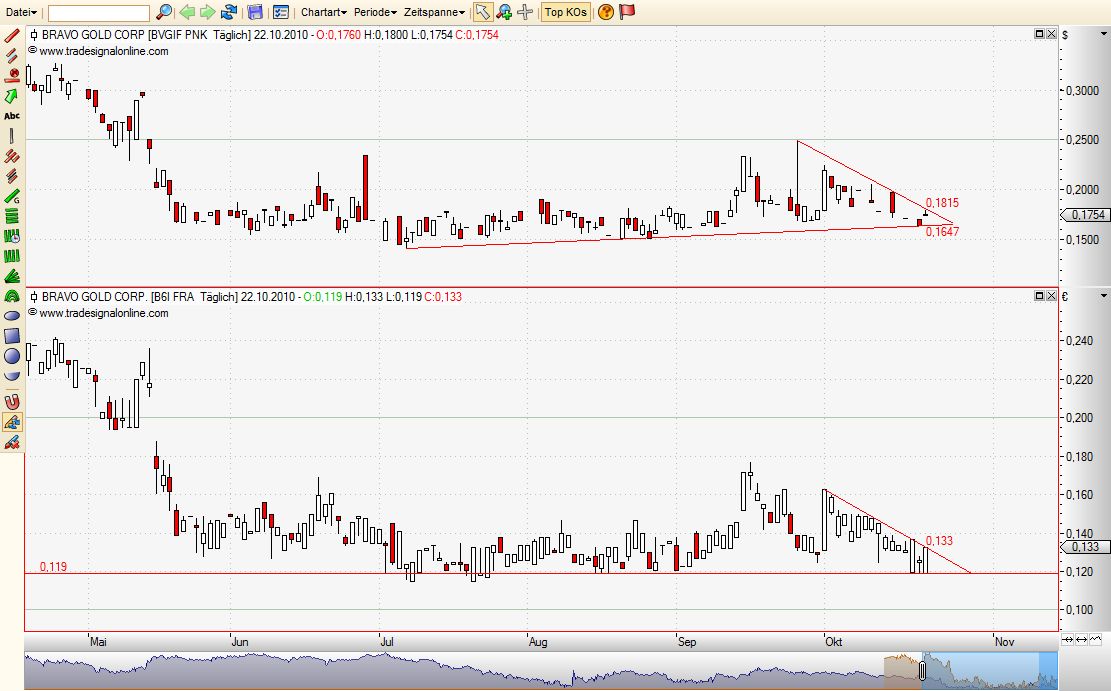Click the blue floppy disk save icon

pyautogui.click(x=255, y=12)
